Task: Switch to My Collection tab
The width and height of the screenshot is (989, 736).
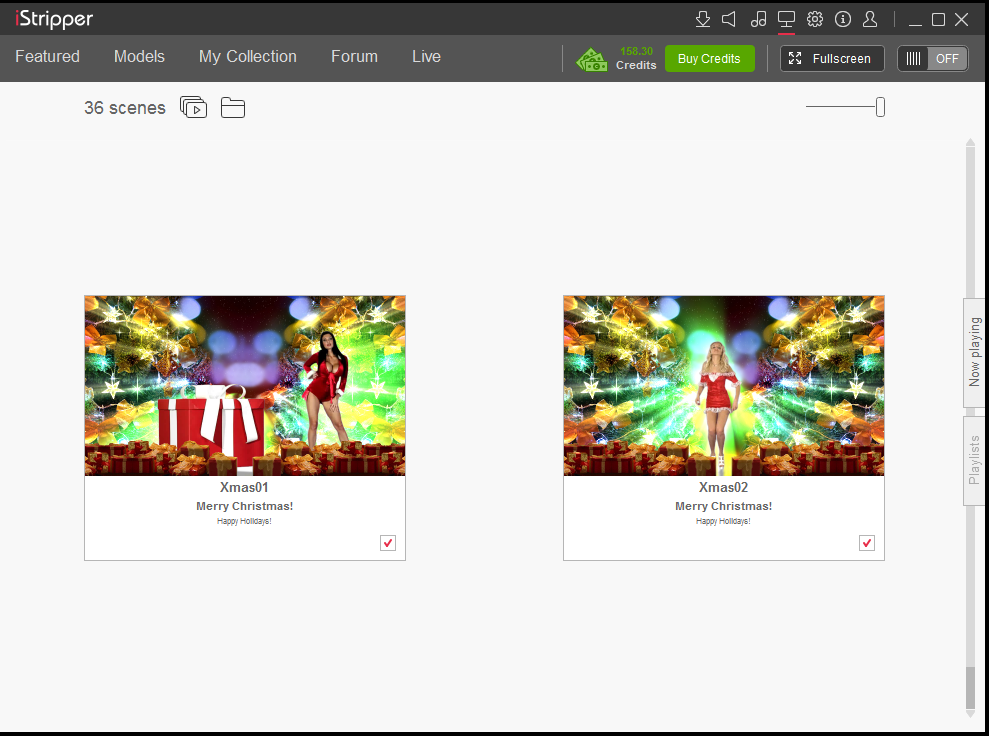Action: coord(248,57)
